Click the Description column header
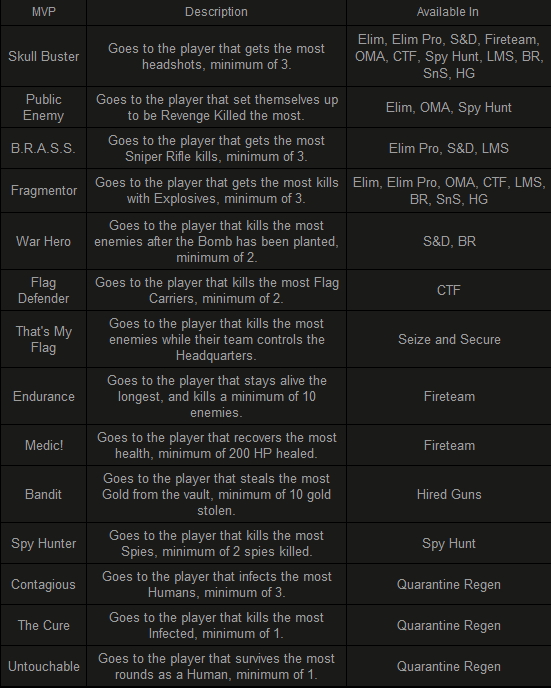Viewport: 551px width, 688px height. click(x=216, y=12)
